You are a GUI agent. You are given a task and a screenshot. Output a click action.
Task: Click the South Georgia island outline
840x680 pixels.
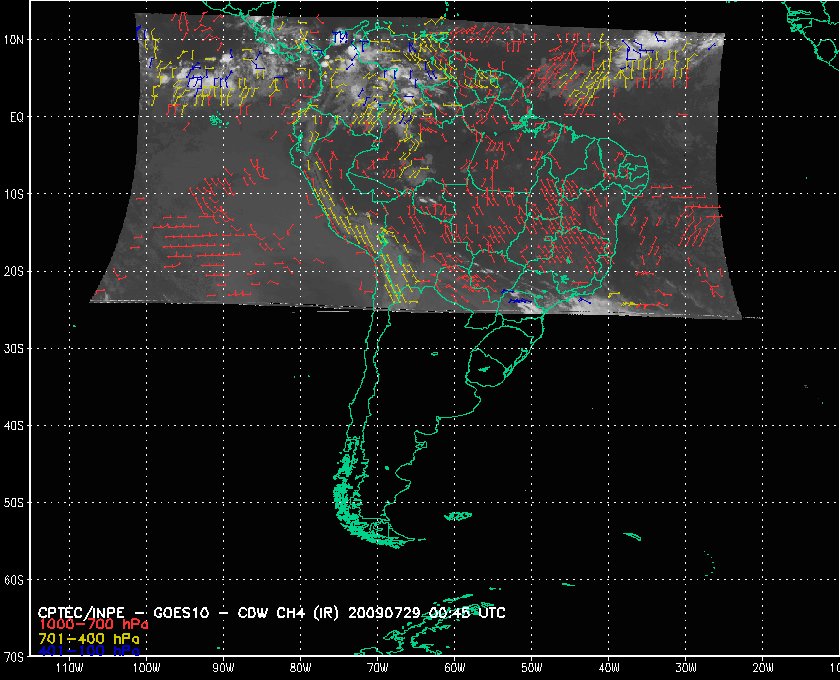pyautogui.click(x=630, y=537)
